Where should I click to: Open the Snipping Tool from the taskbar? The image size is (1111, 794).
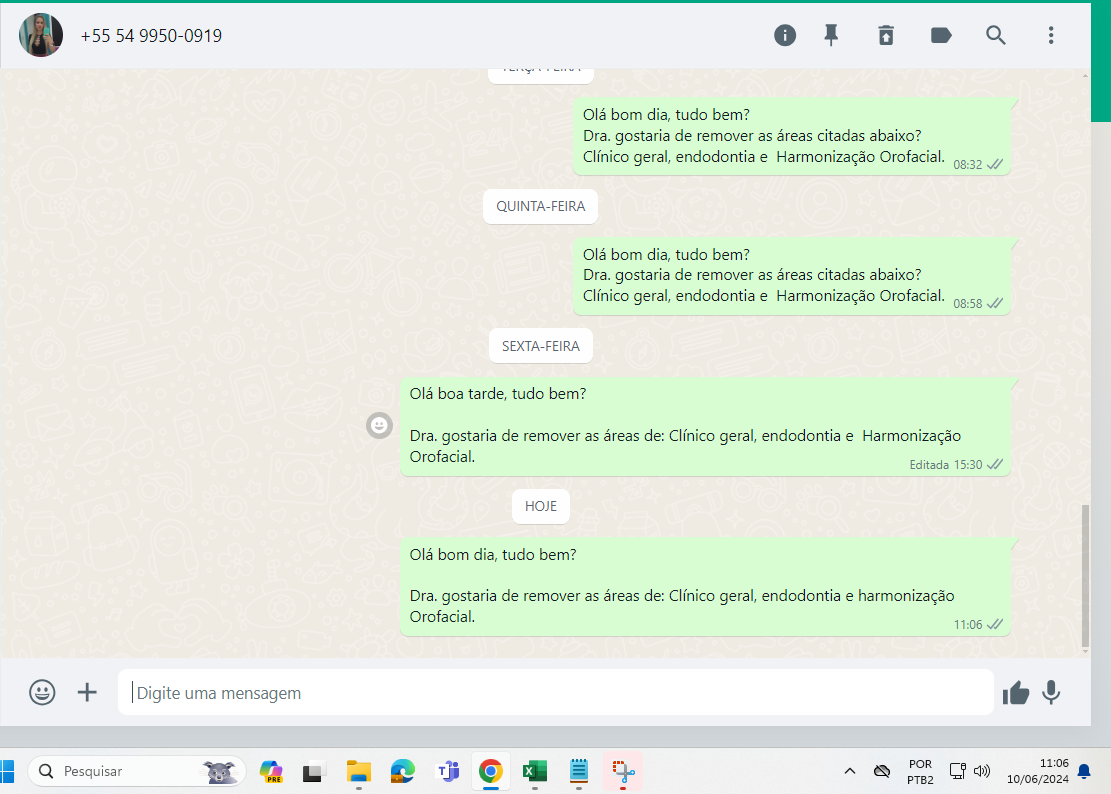624,771
